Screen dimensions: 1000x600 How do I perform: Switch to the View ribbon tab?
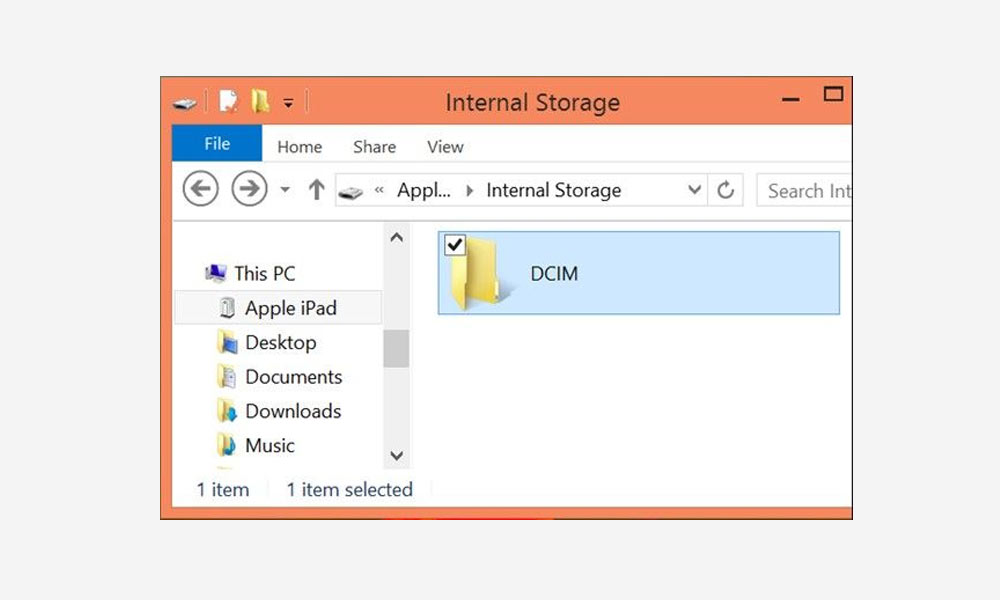(445, 147)
